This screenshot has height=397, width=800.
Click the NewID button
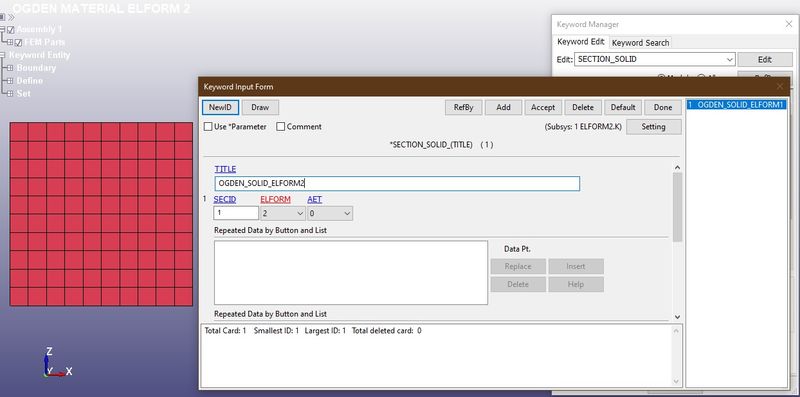pyautogui.click(x=220, y=107)
